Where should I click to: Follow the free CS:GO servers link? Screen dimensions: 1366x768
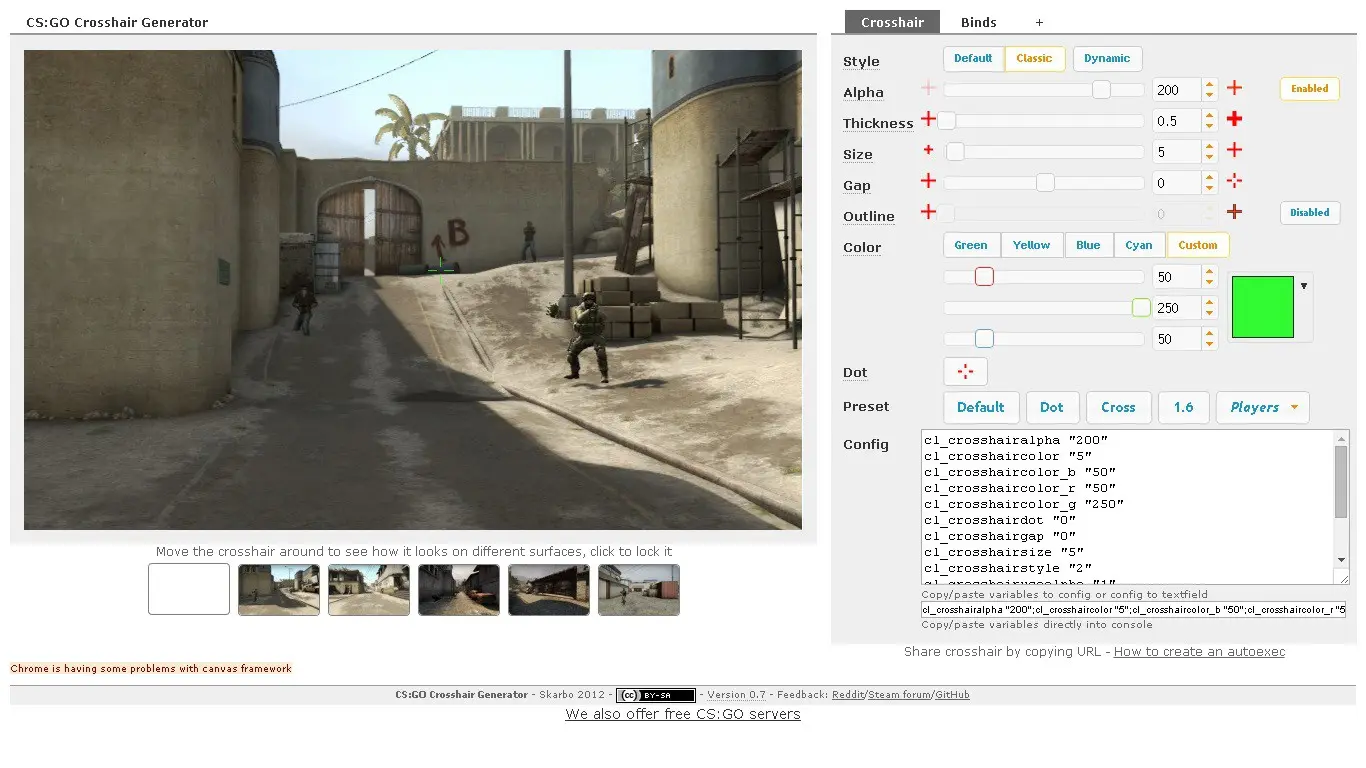click(683, 714)
